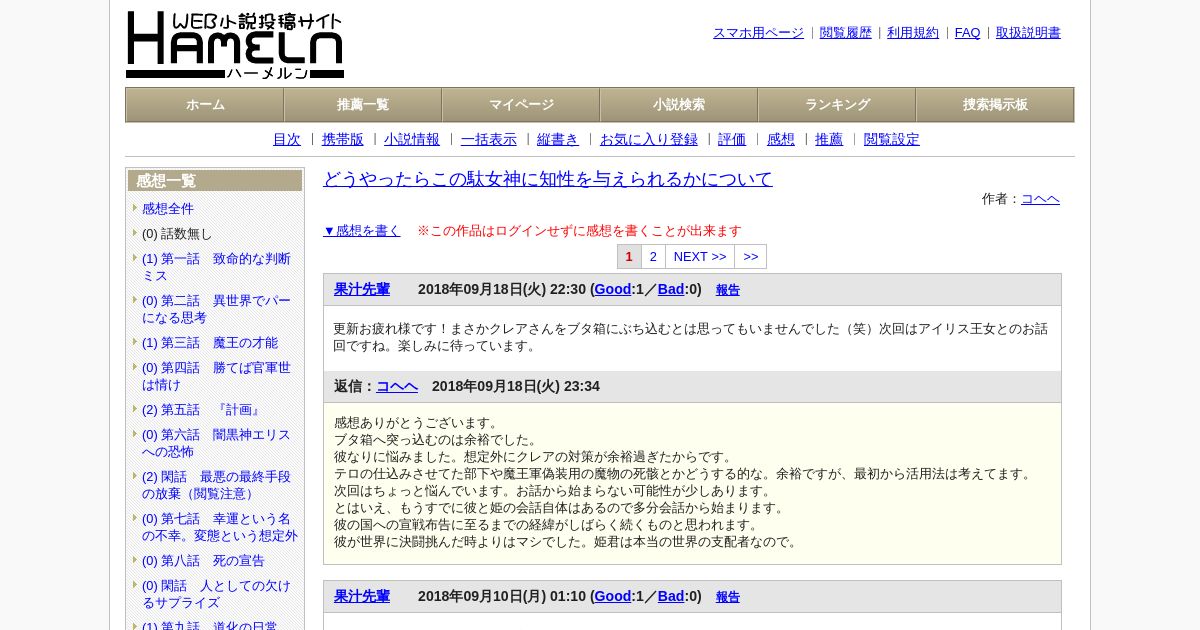Open commenter 果汁先輩 on 09月10日 comment
Screen dimensions: 1200x630
point(362,597)
